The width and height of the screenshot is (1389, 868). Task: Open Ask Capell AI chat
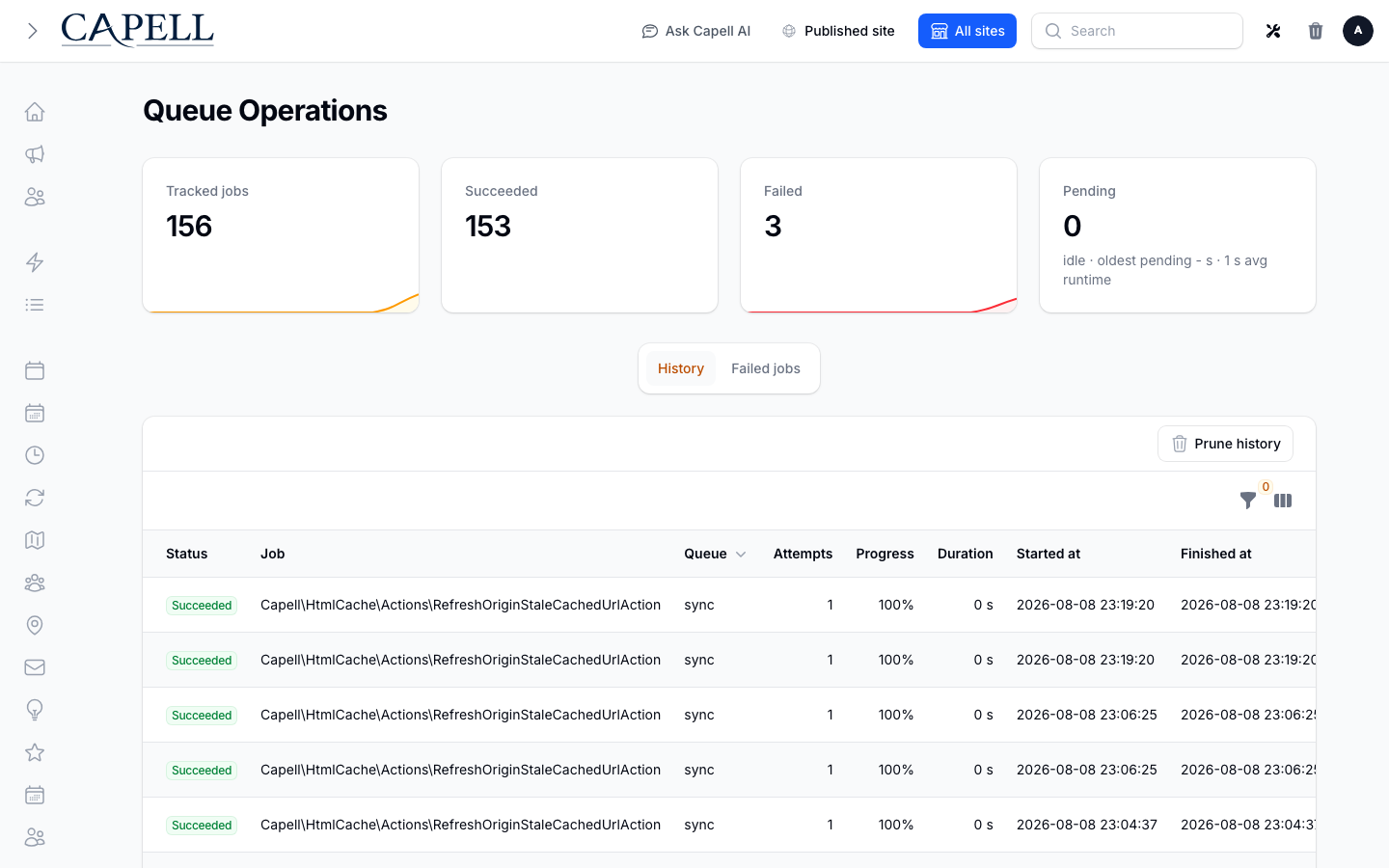(696, 31)
